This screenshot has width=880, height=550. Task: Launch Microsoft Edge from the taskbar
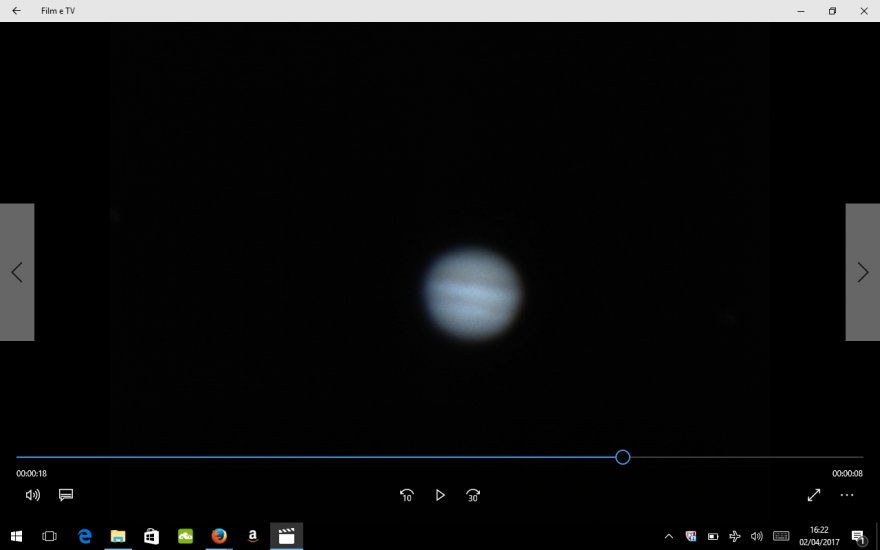(x=85, y=536)
